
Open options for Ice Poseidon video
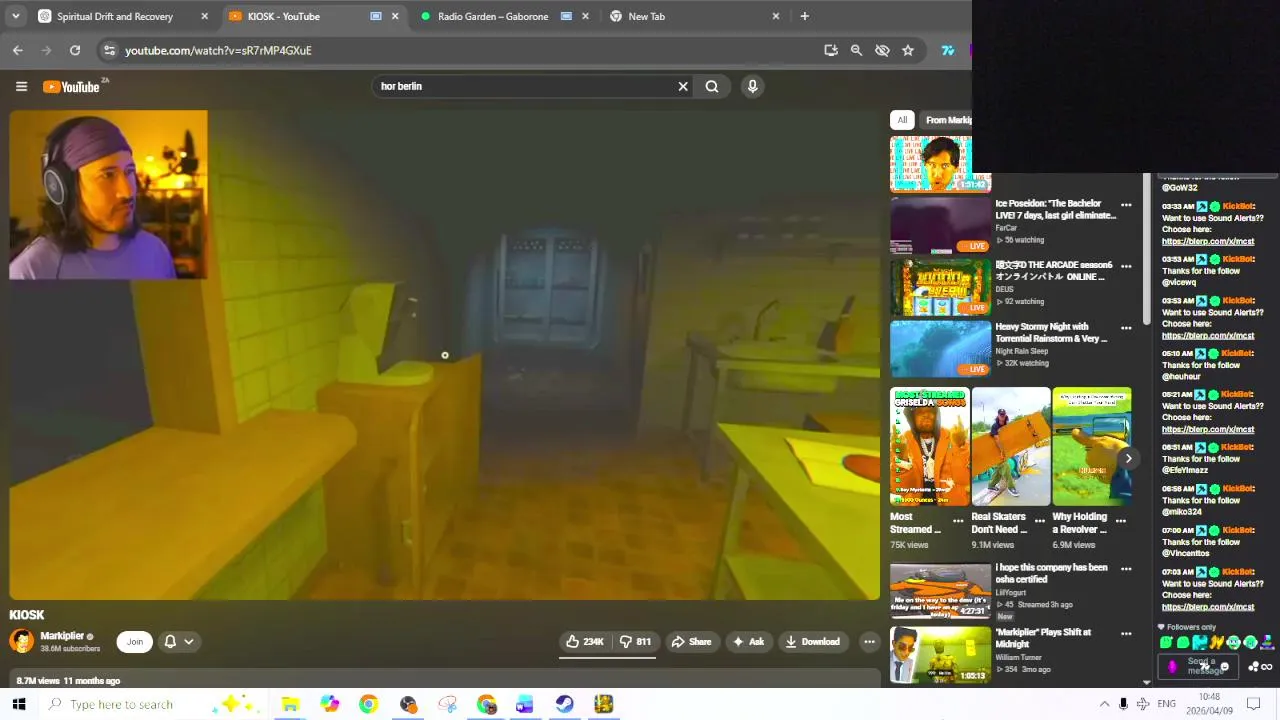1126,205
